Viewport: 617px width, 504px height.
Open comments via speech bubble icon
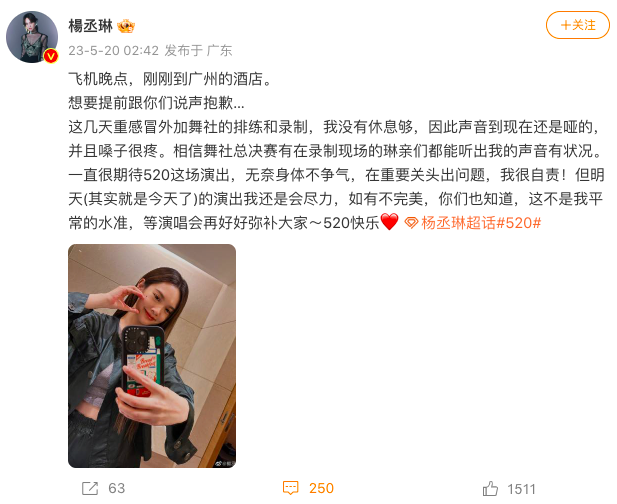290,488
